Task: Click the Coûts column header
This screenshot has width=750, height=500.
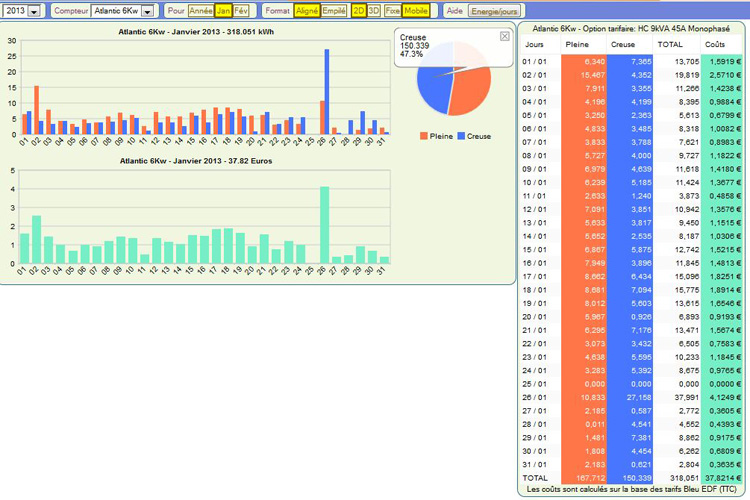Action: click(715, 45)
